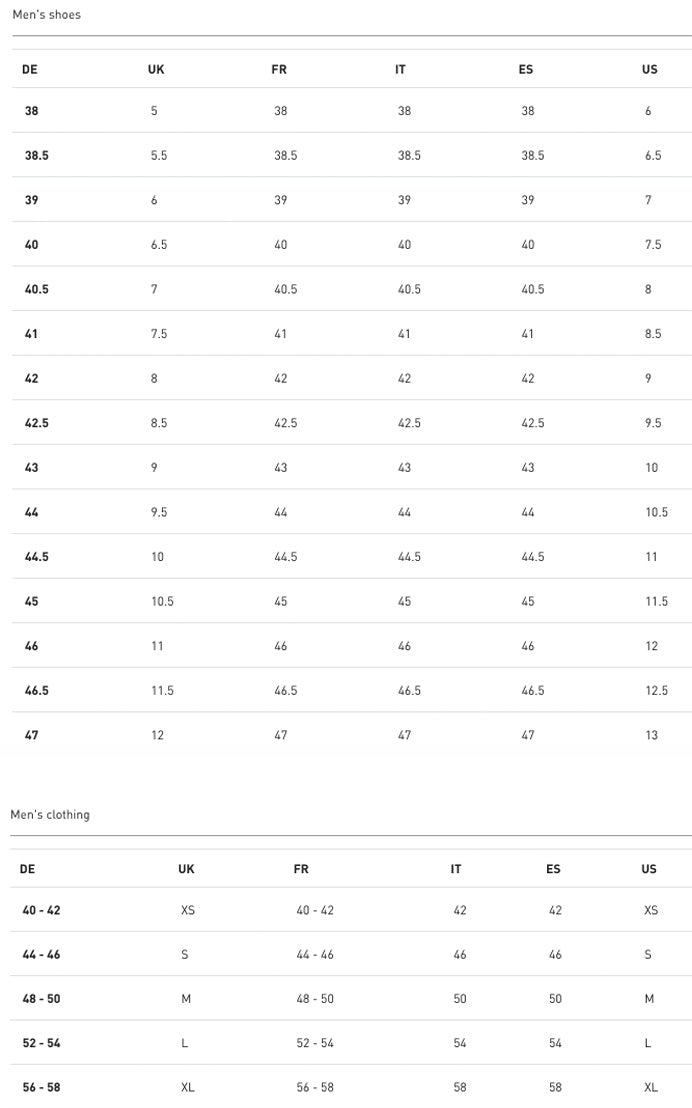
Task: Click DE shoe size 47 row label
Action: tap(32, 735)
